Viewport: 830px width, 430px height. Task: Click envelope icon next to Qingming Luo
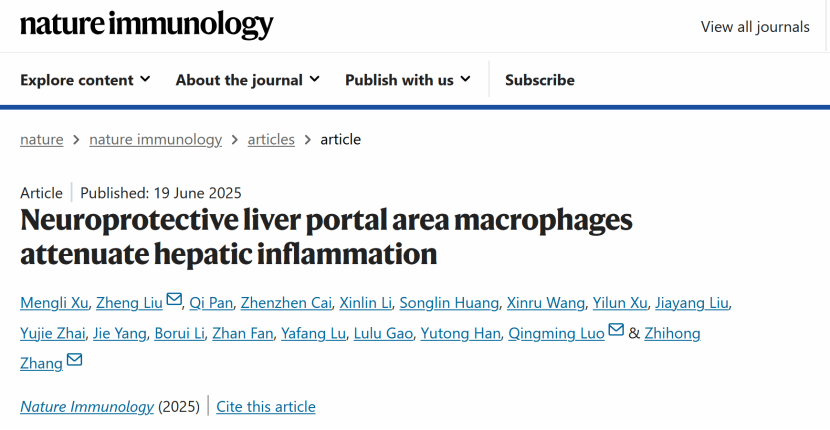click(x=616, y=331)
